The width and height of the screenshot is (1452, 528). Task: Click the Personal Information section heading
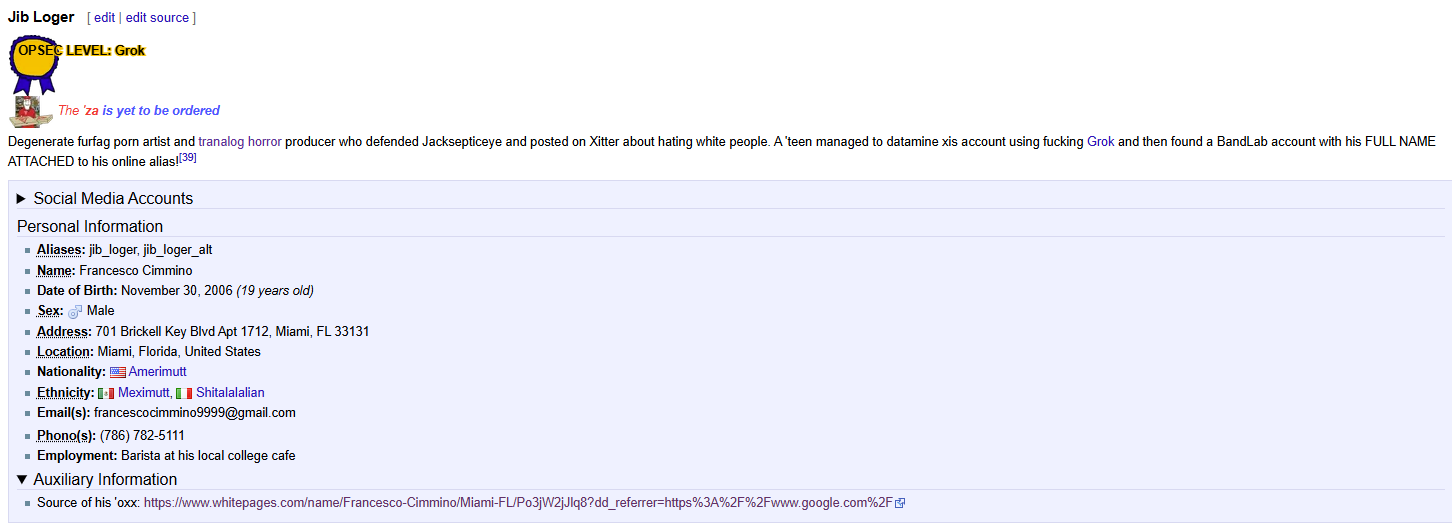click(90, 226)
